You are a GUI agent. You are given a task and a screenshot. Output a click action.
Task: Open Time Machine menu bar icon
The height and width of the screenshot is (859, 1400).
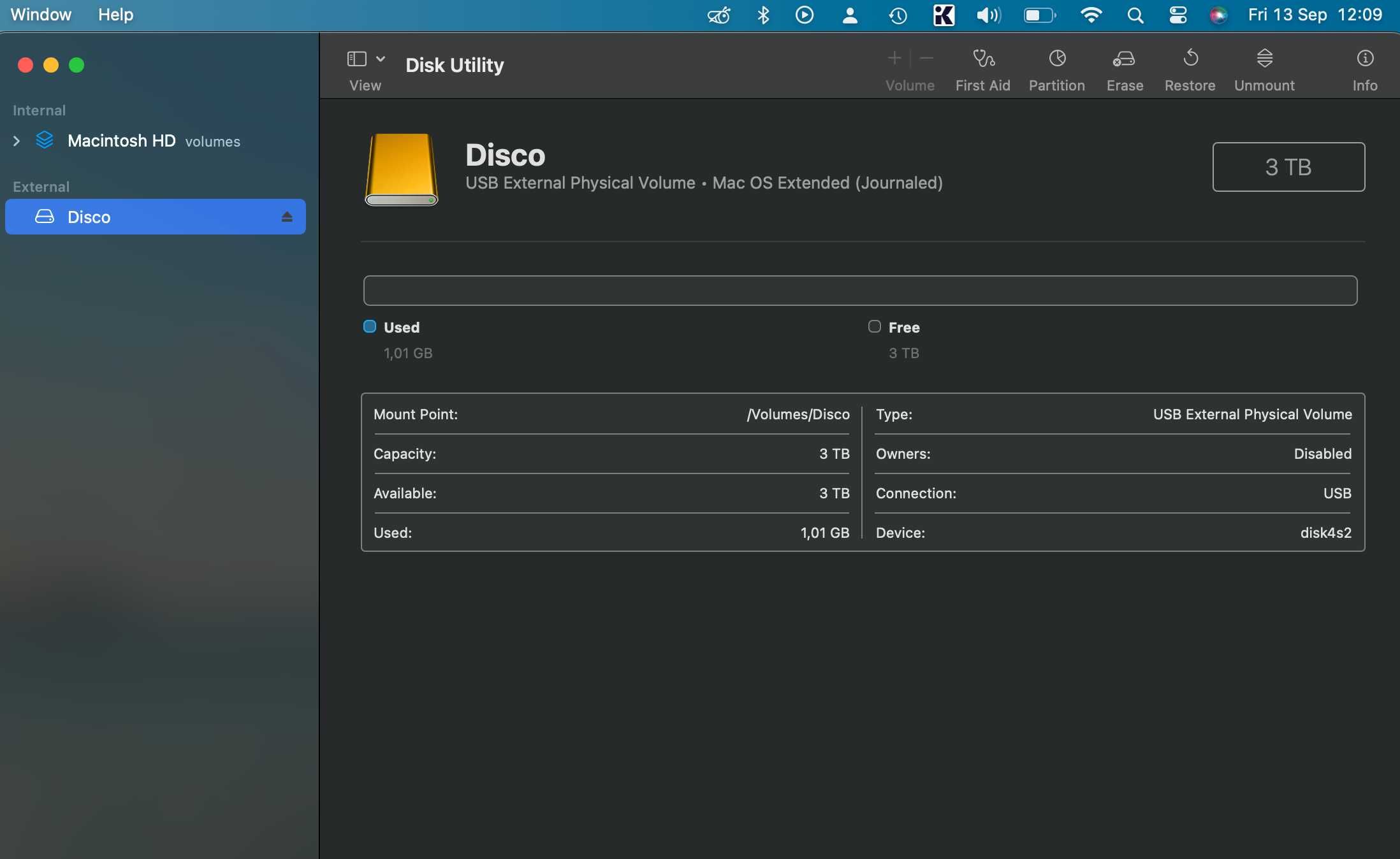[898, 15]
